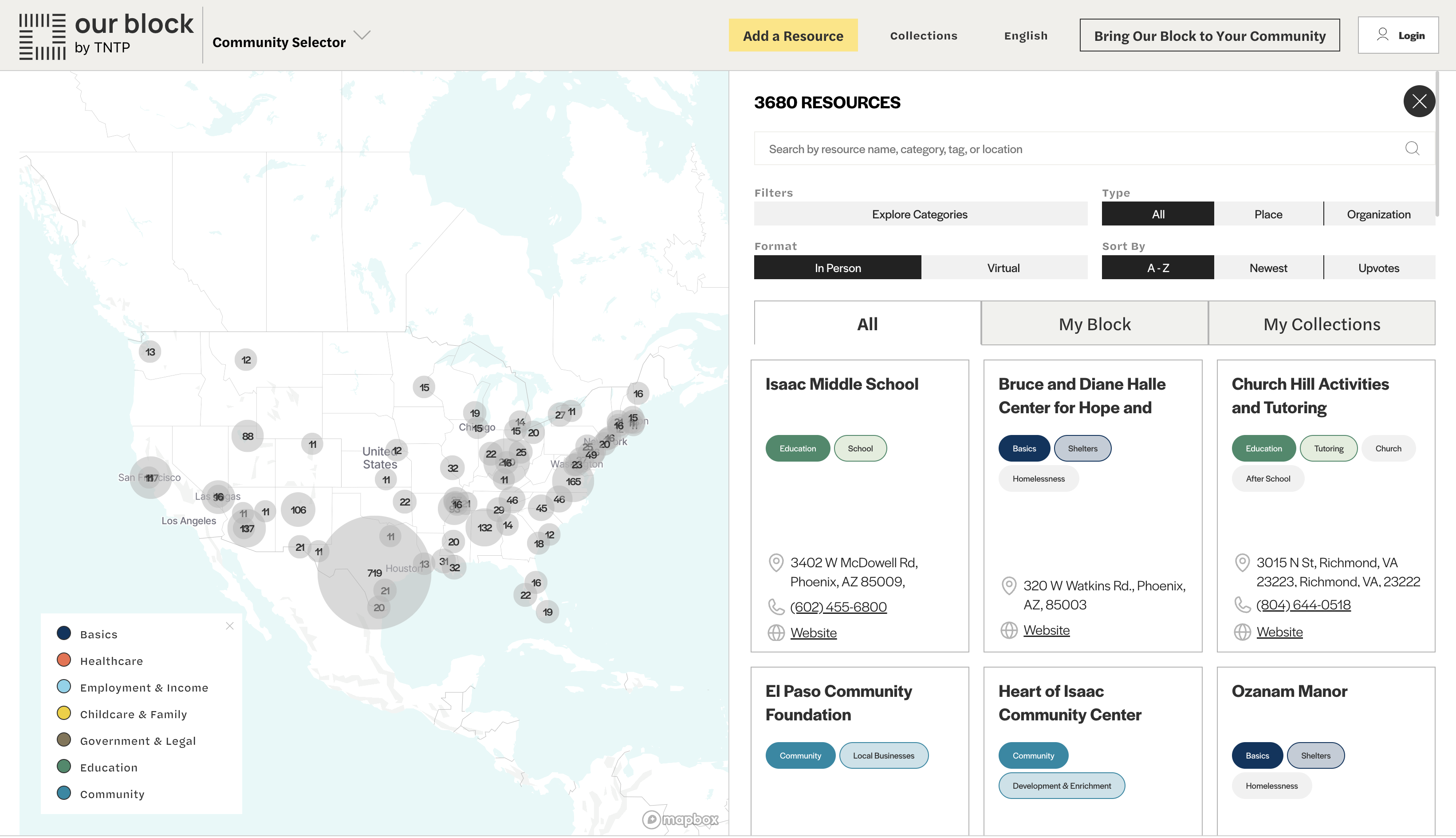Switch format to Virtual
1456x838 pixels.
point(1003,268)
